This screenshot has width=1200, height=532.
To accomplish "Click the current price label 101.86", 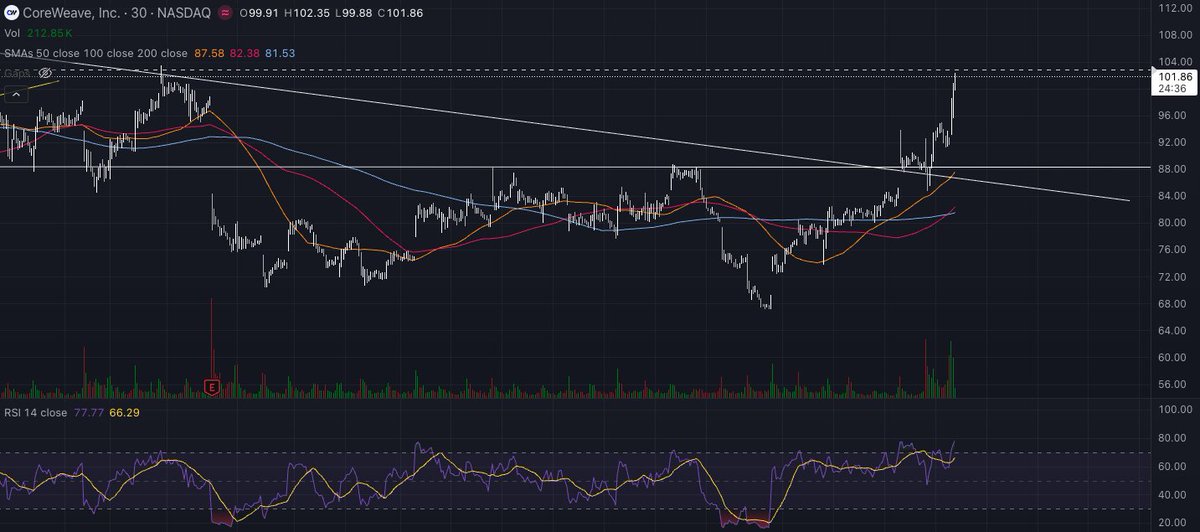I will [1172, 77].
